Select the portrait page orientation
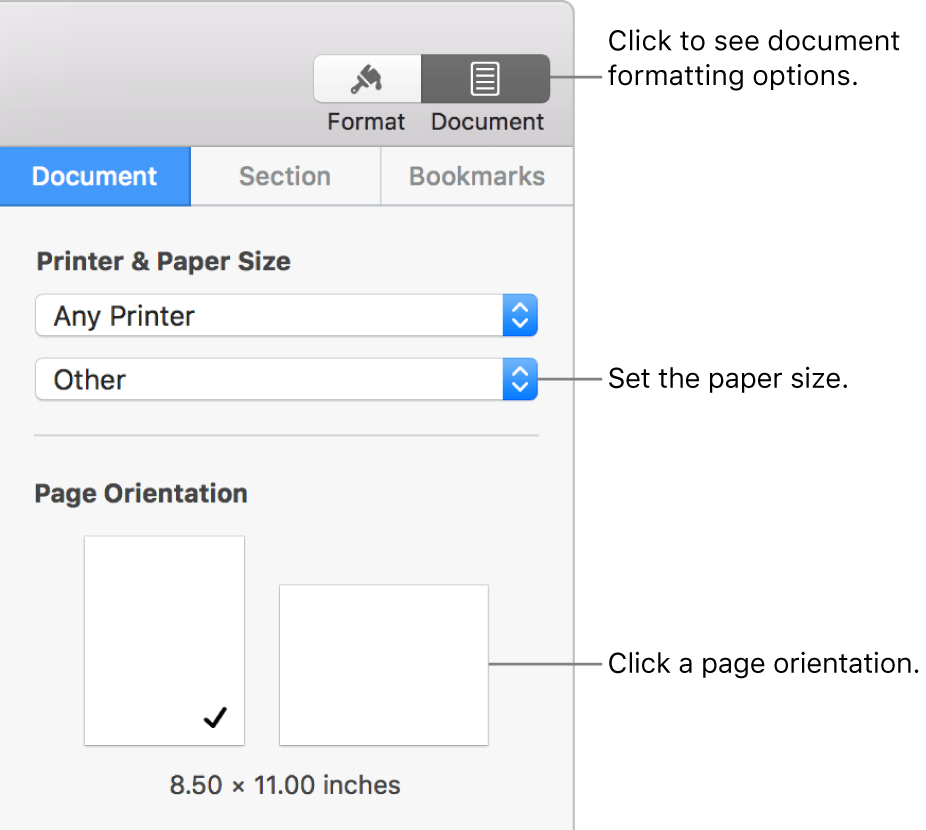This screenshot has height=830, width=926. click(x=164, y=640)
